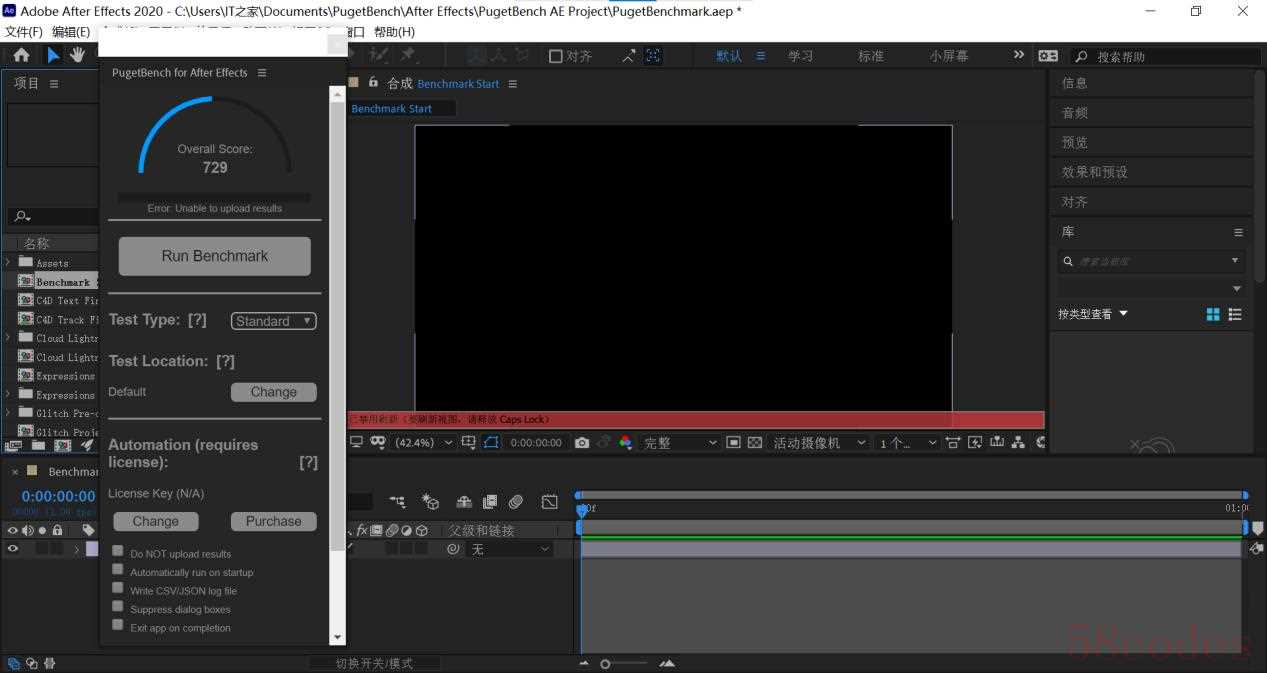Screen dimensions: 1267x673
Task: Click the show channel color icon
Action: click(x=625, y=442)
